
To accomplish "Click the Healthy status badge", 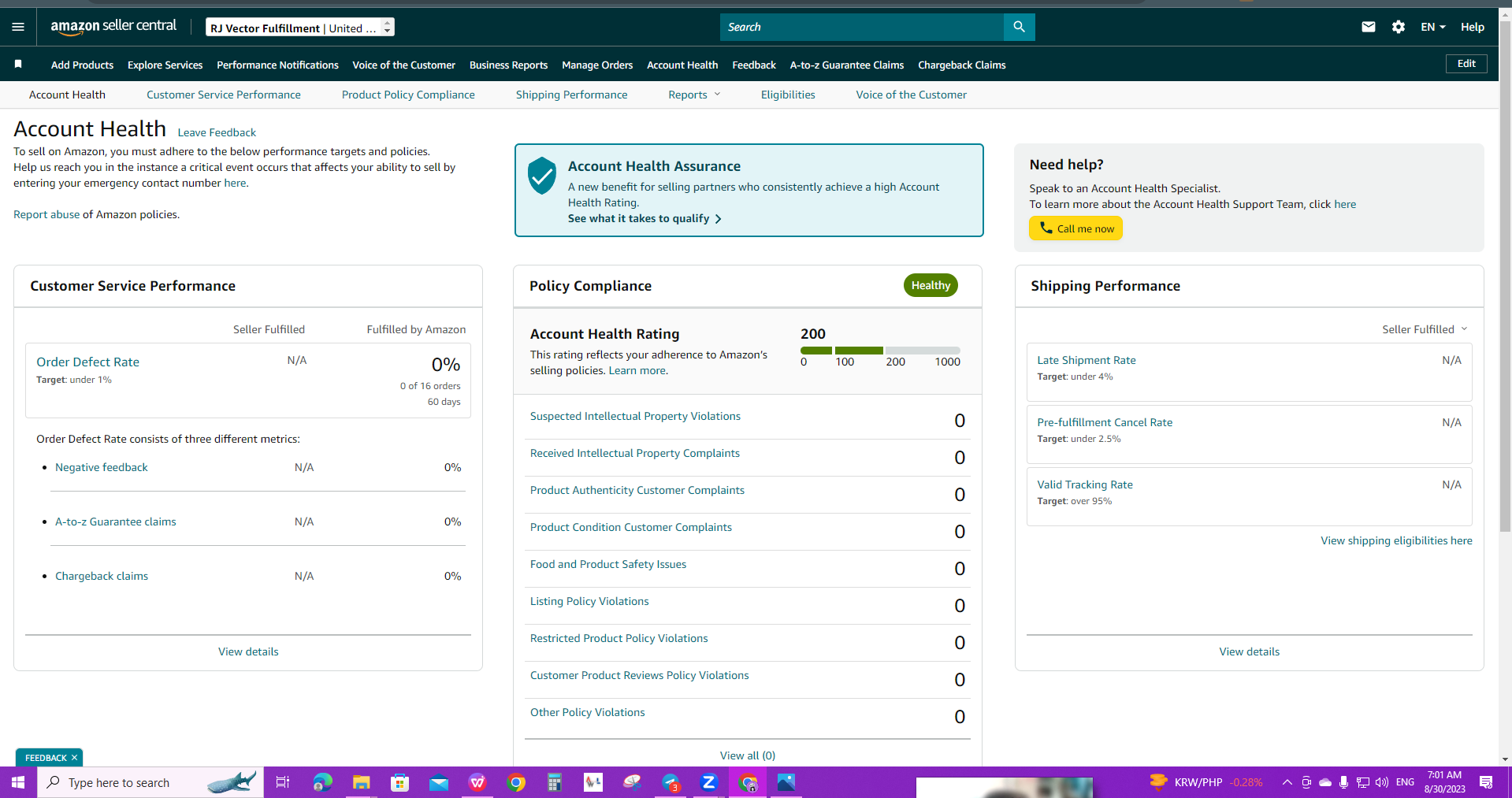I will pos(931,285).
